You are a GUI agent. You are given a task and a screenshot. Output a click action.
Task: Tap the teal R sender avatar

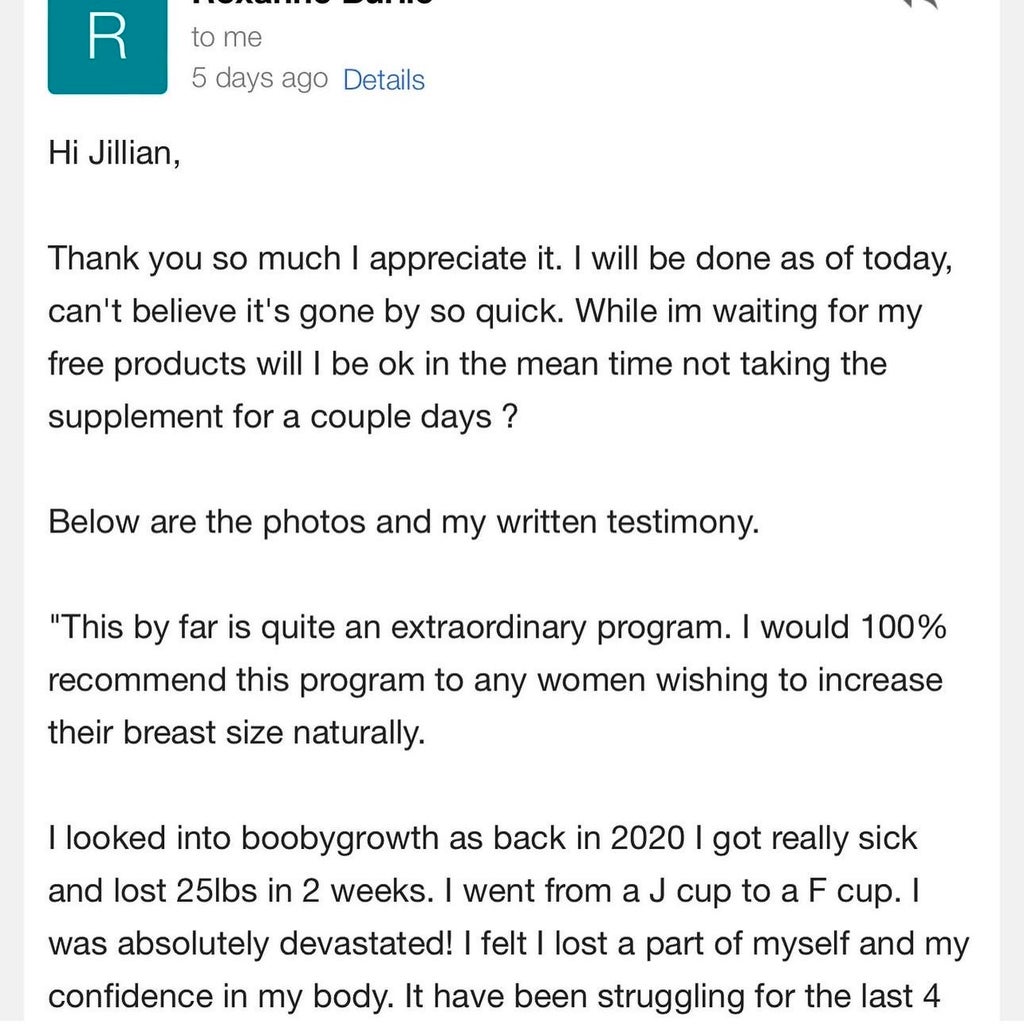107,46
